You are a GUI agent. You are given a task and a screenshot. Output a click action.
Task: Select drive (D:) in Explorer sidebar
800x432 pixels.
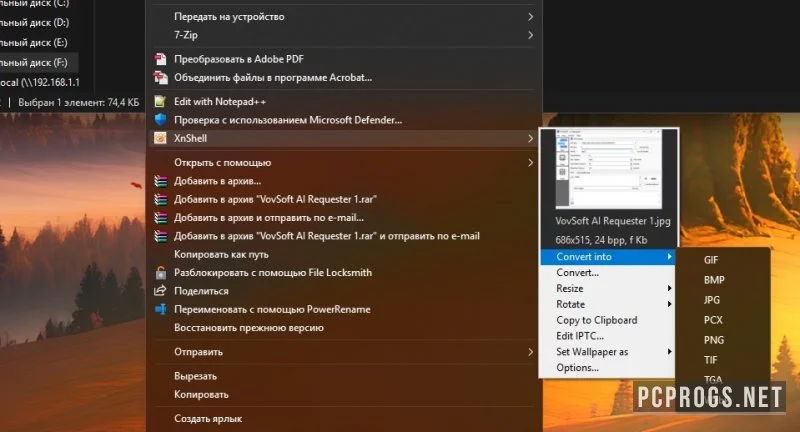coord(35,22)
